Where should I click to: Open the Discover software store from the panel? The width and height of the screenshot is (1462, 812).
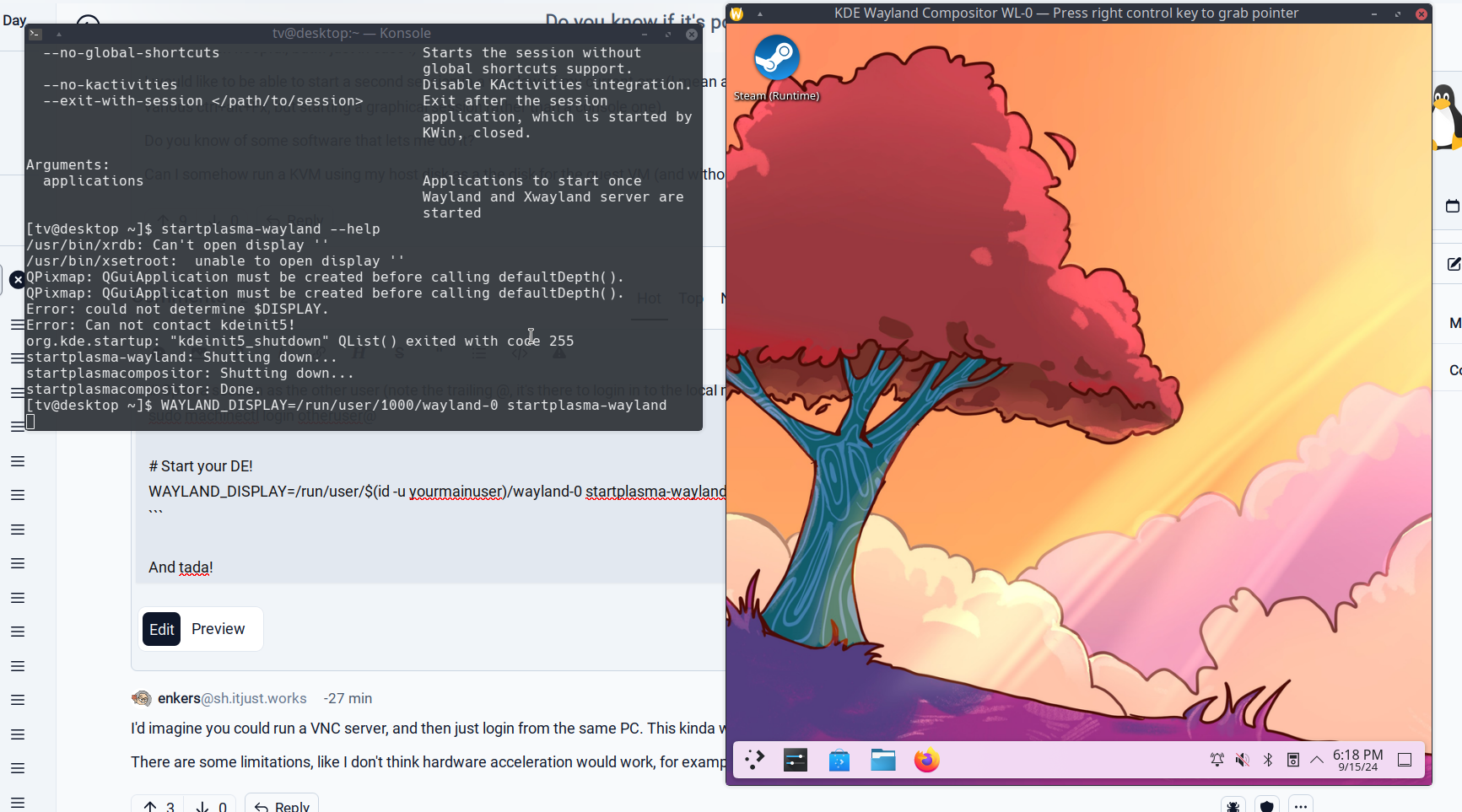(839, 760)
